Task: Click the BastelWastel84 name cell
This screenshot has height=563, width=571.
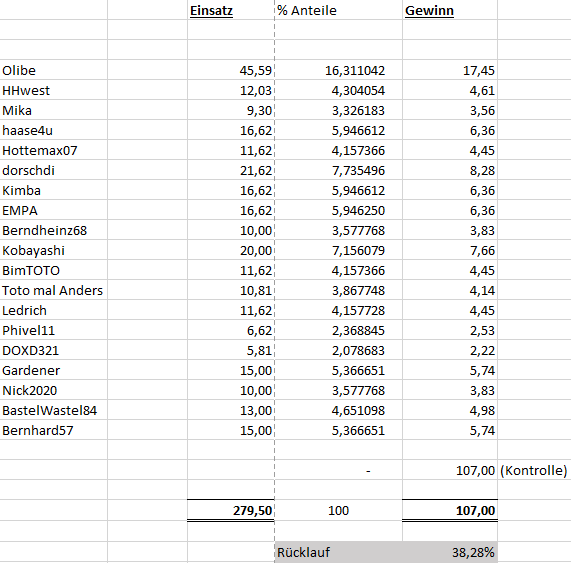Action: point(54,410)
